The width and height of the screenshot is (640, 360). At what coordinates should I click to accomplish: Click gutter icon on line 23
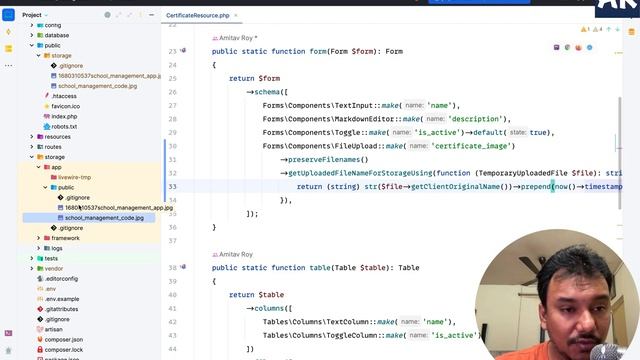pos(183,51)
